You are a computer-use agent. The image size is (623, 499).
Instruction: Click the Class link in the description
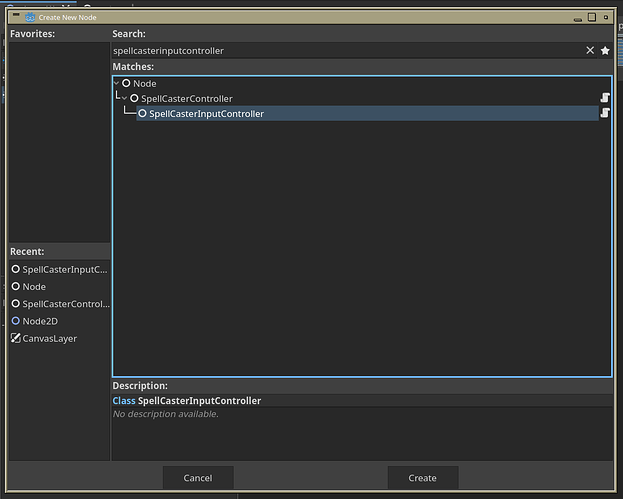124,401
